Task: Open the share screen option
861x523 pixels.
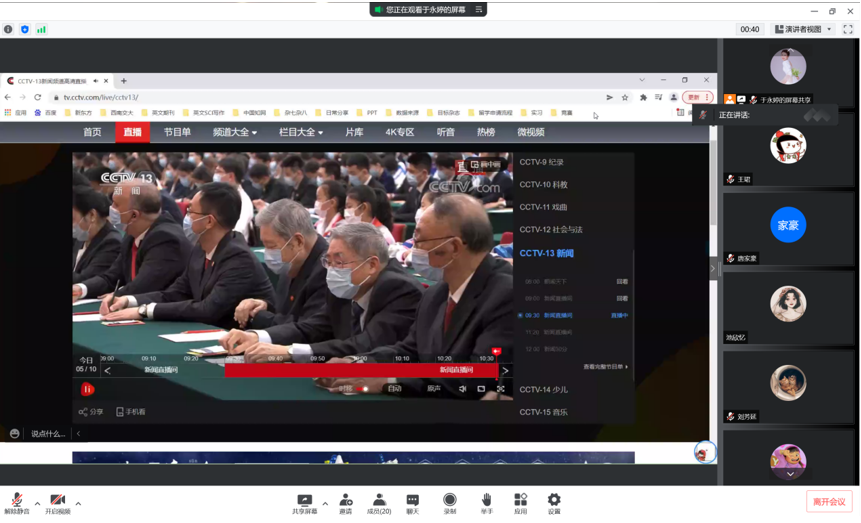Action: [304, 503]
